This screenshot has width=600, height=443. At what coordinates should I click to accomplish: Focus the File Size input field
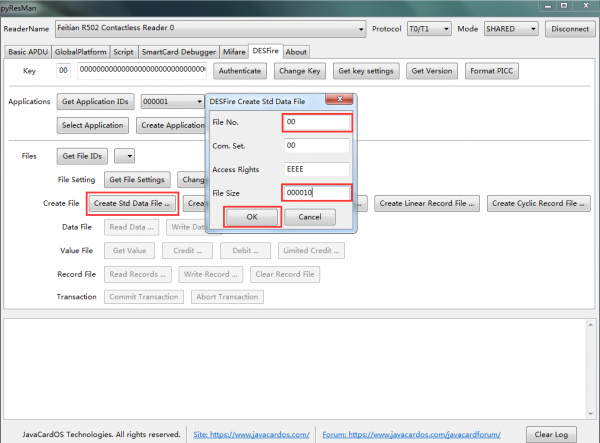(317, 193)
